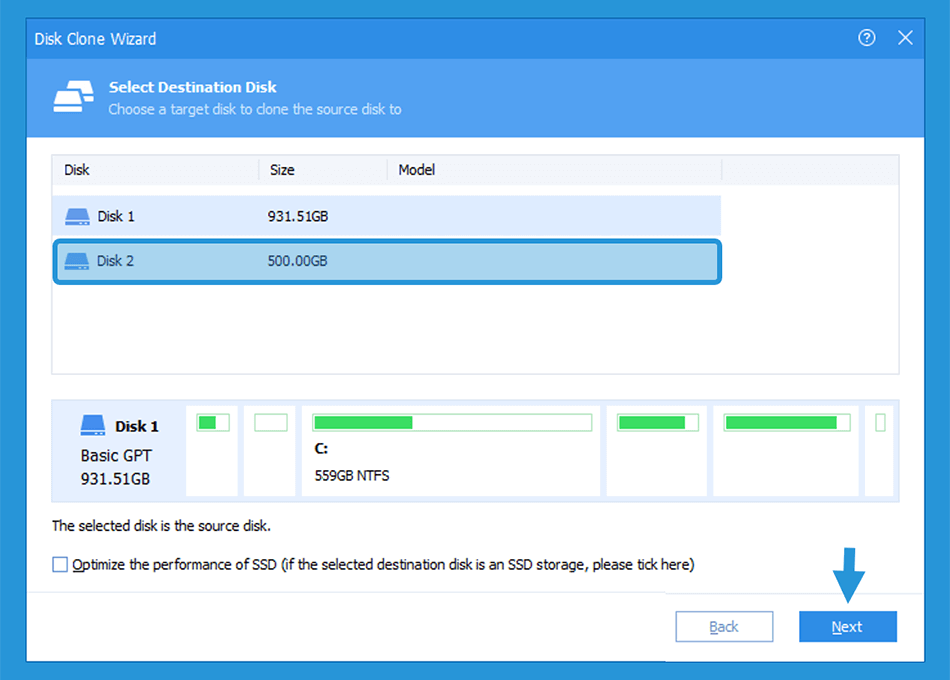The width and height of the screenshot is (950, 680).
Task: Click the Disk 1 icon in partition layout
Action: tap(93, 425)
